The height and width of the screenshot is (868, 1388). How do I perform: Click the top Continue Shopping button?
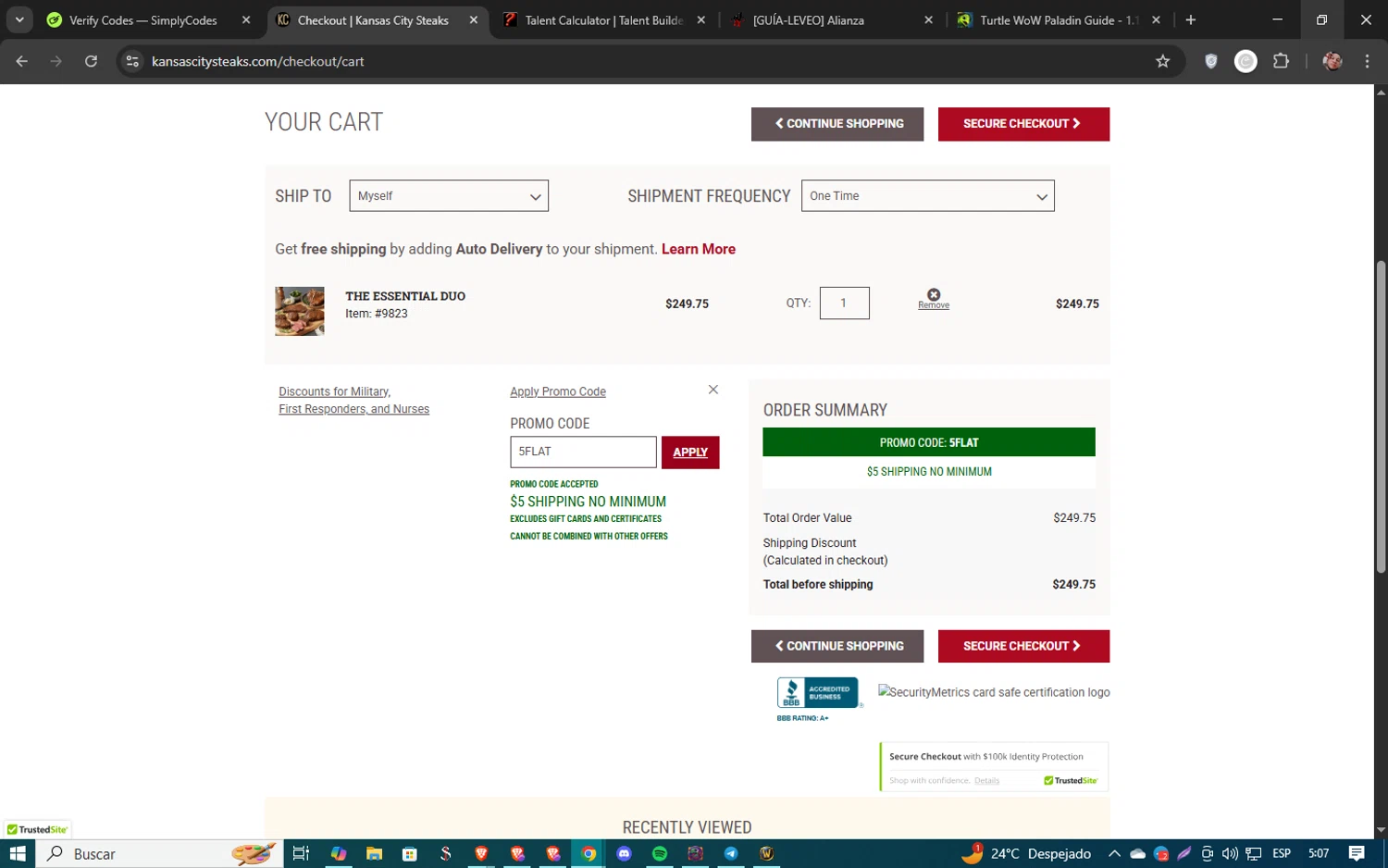point(837,124)
